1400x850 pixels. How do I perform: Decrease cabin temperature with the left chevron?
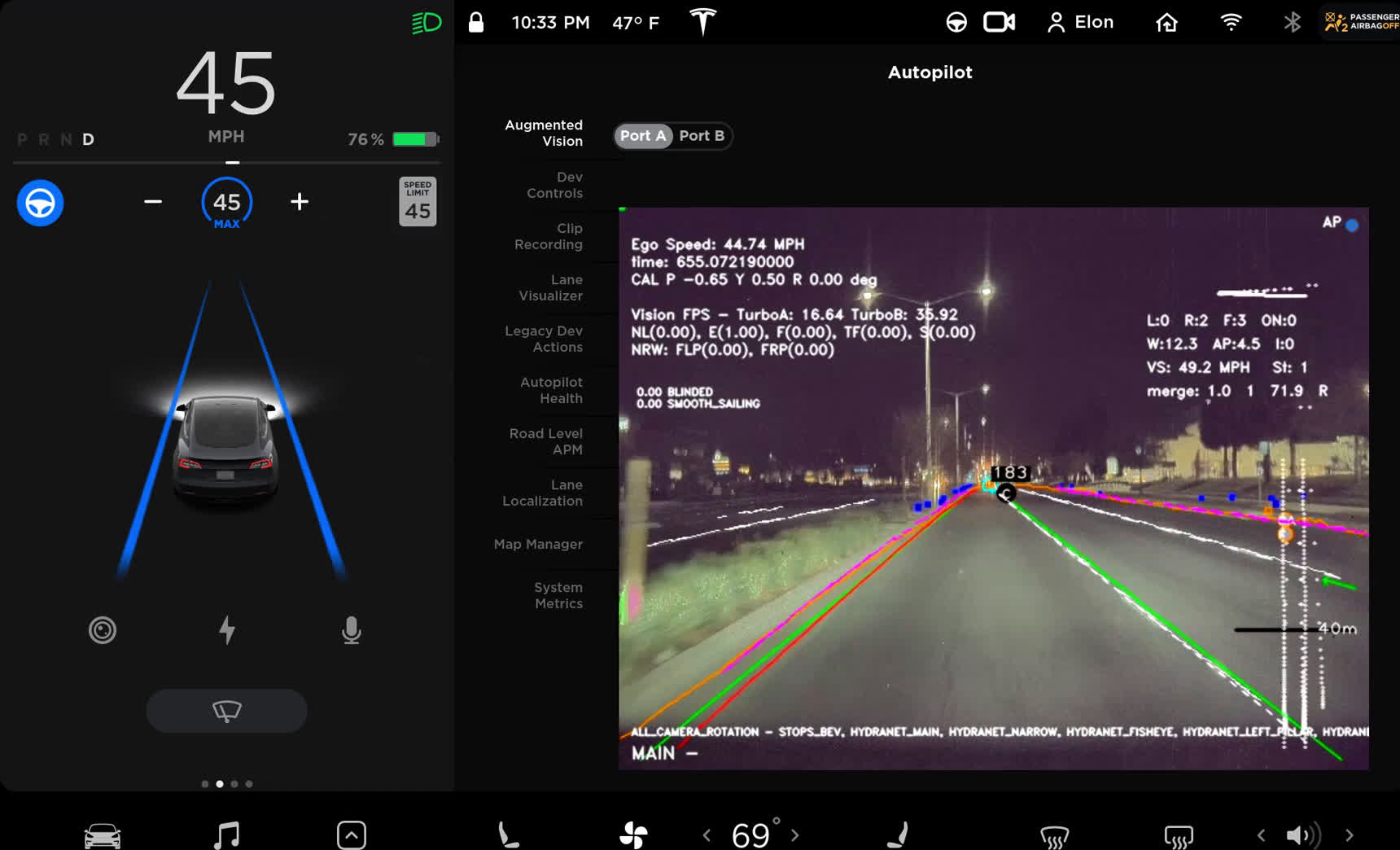coord(705,834)
